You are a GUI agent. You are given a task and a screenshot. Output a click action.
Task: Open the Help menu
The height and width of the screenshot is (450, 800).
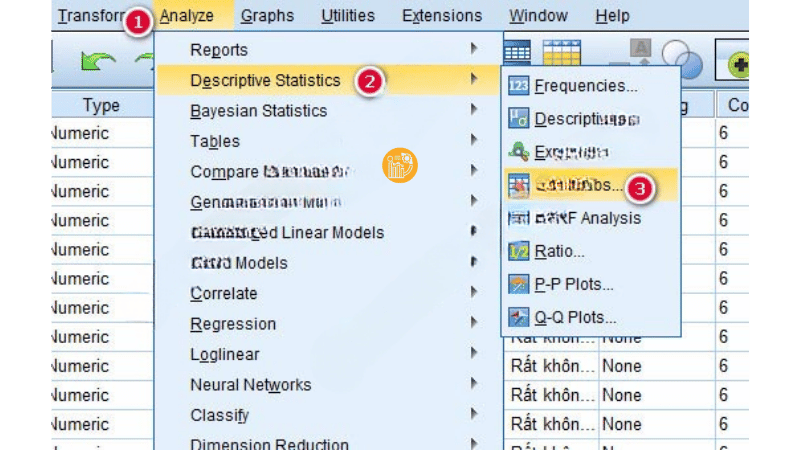pos(612,16)
